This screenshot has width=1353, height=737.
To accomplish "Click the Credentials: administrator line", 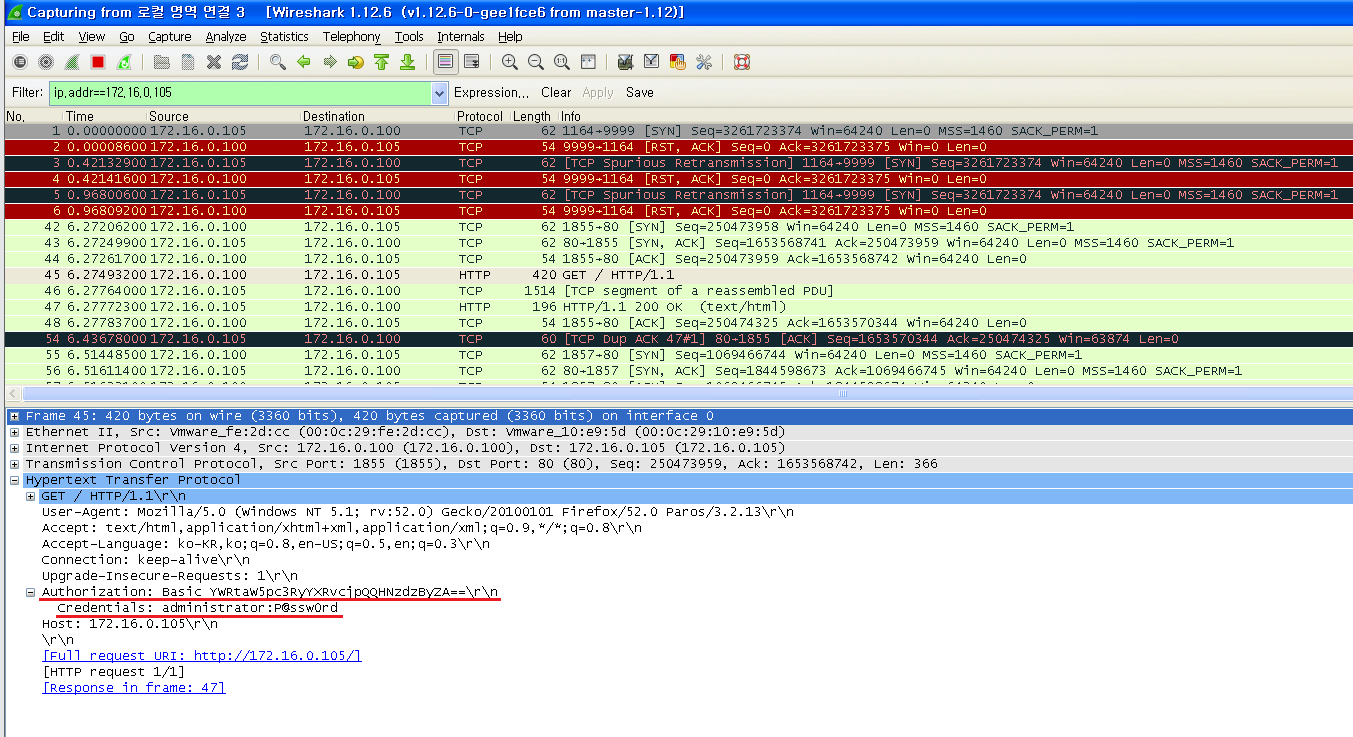I will (x=198, y=608).
